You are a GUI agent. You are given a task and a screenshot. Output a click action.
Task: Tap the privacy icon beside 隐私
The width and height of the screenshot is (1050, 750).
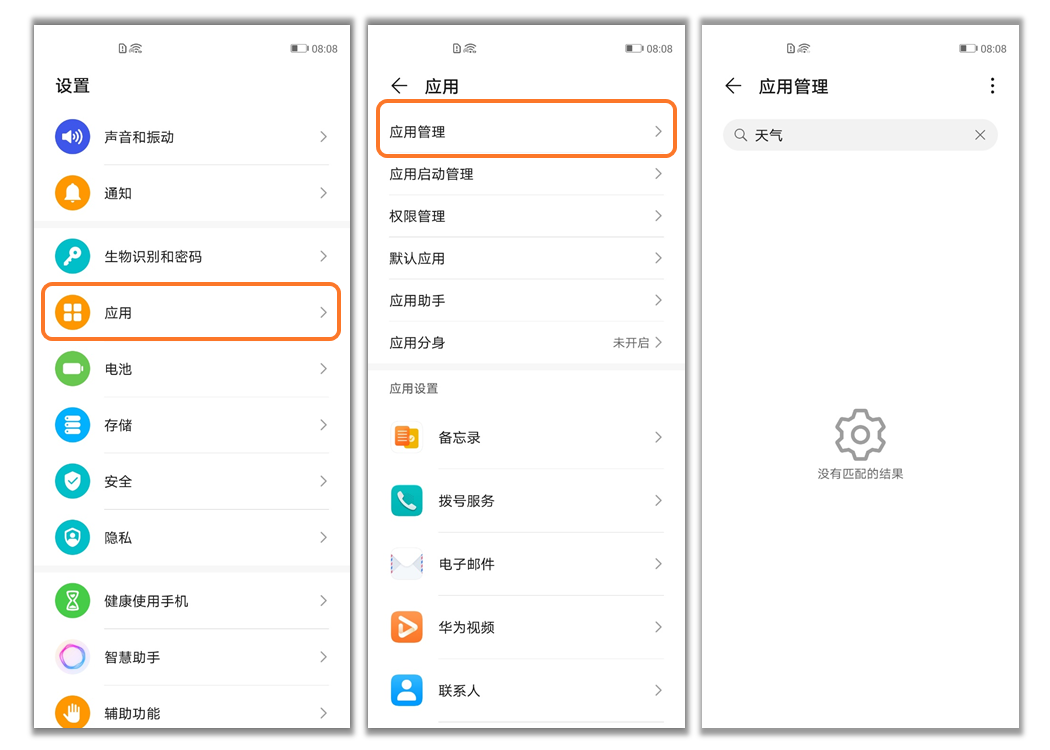(72, 537)
